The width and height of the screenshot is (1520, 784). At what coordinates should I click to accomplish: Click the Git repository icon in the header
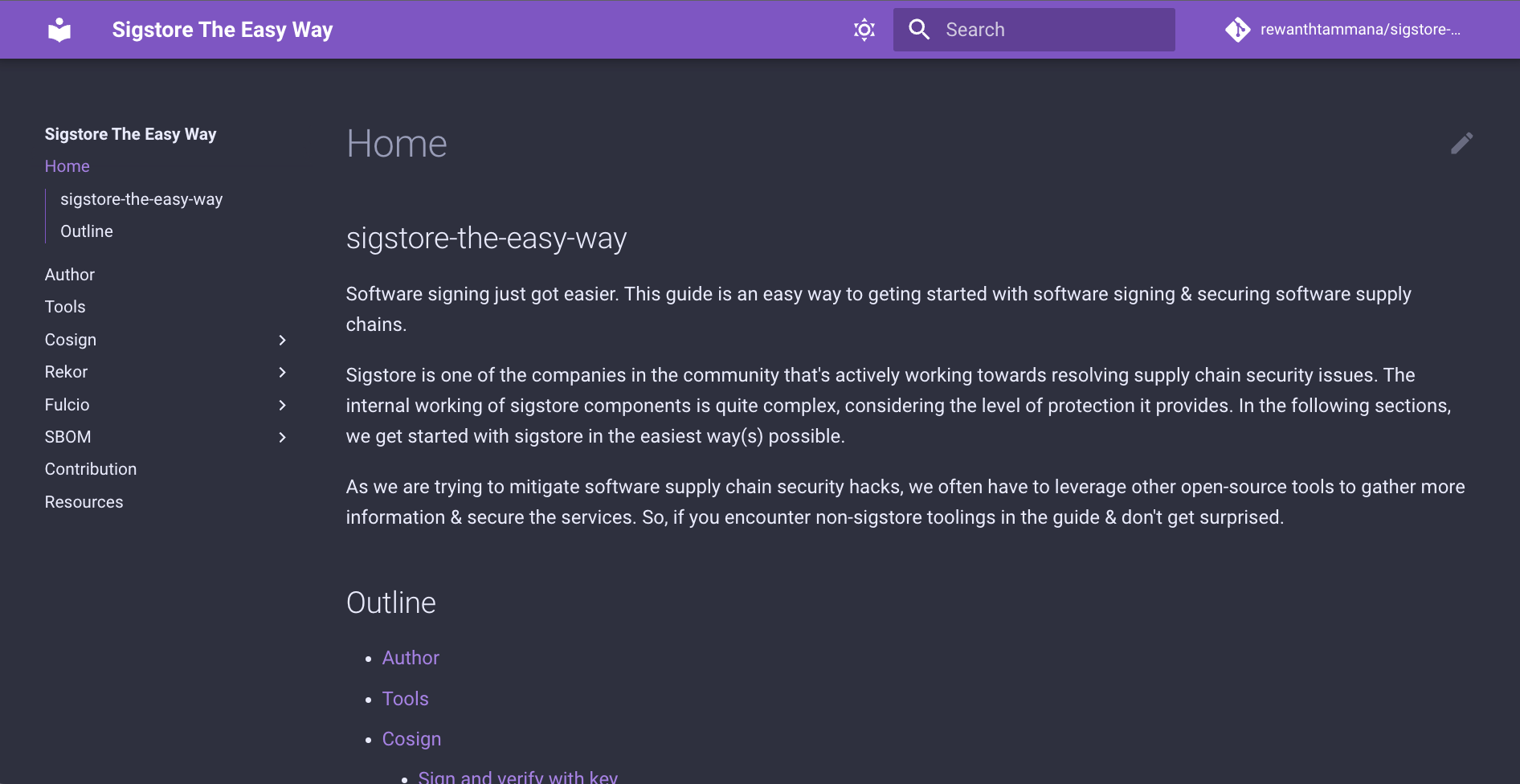tap(1238, 29)
